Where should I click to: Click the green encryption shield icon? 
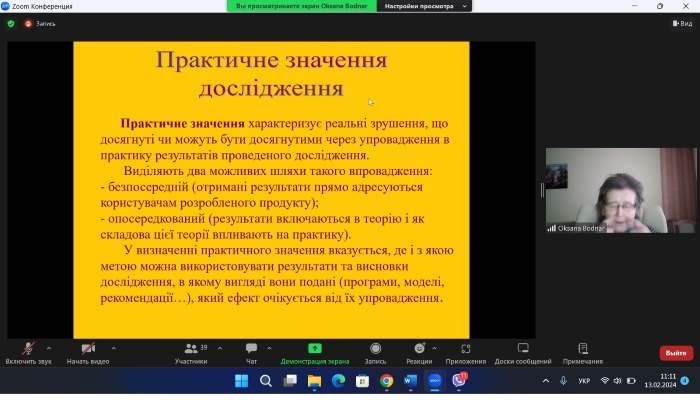click(11, 23)
